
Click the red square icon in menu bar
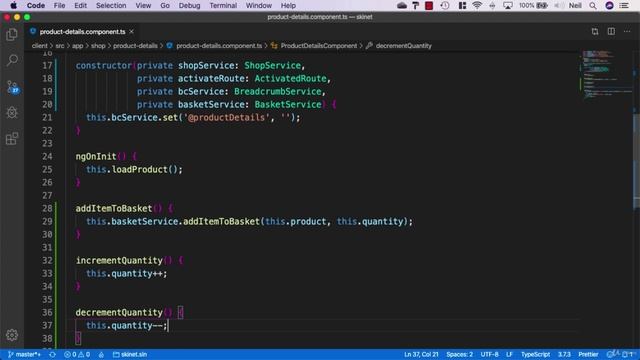[429, 6]
